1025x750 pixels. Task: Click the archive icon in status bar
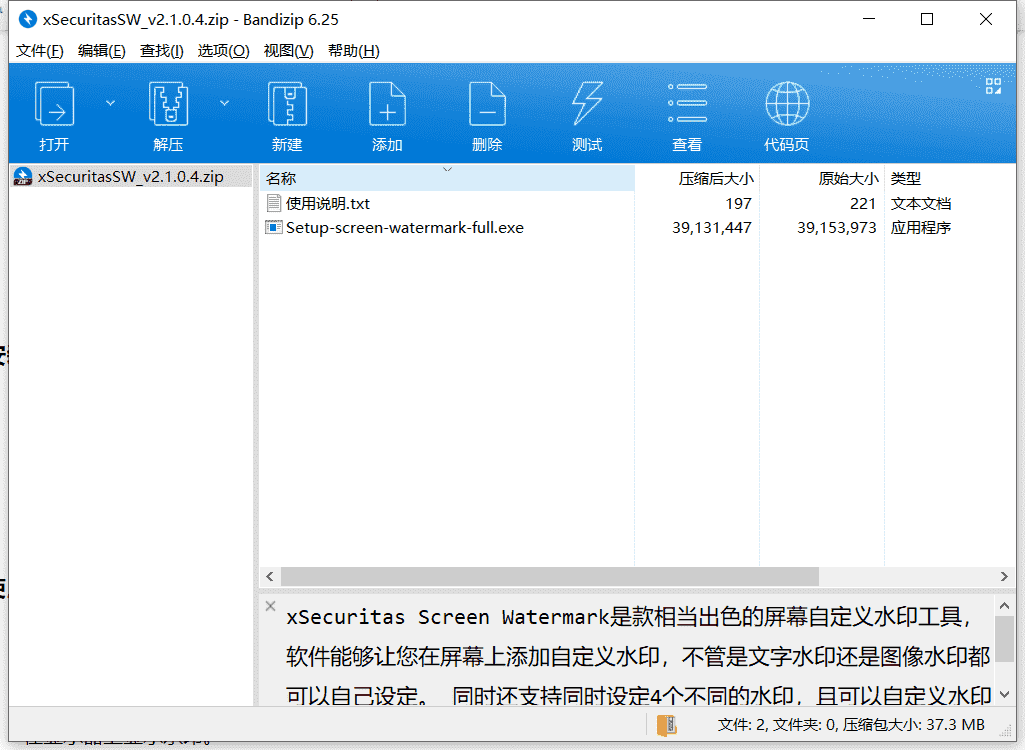(666, 725)
